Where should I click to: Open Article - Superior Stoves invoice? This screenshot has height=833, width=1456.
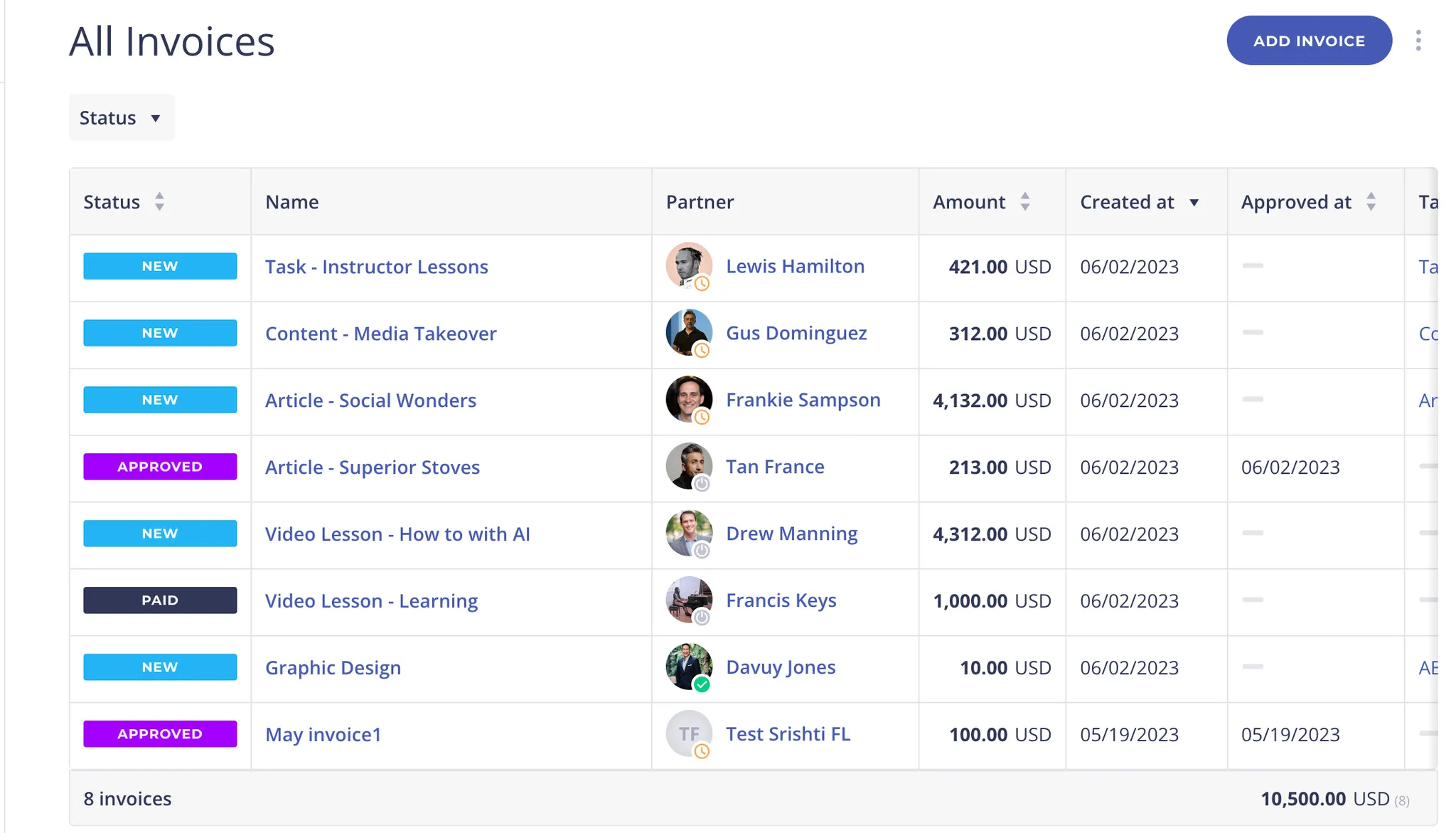(x=372, y=467)
